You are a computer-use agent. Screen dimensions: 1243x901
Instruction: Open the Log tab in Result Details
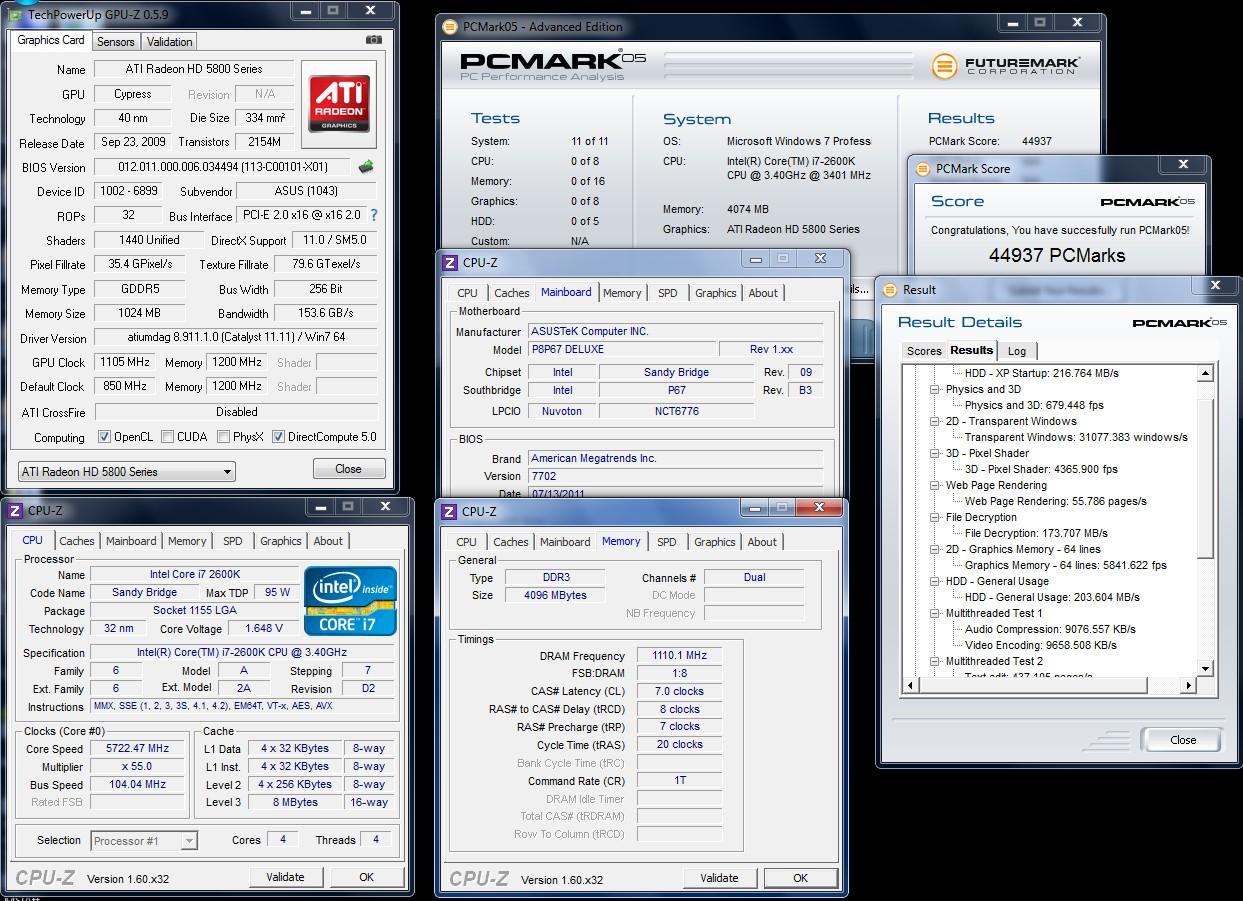tap(1017, 351)
